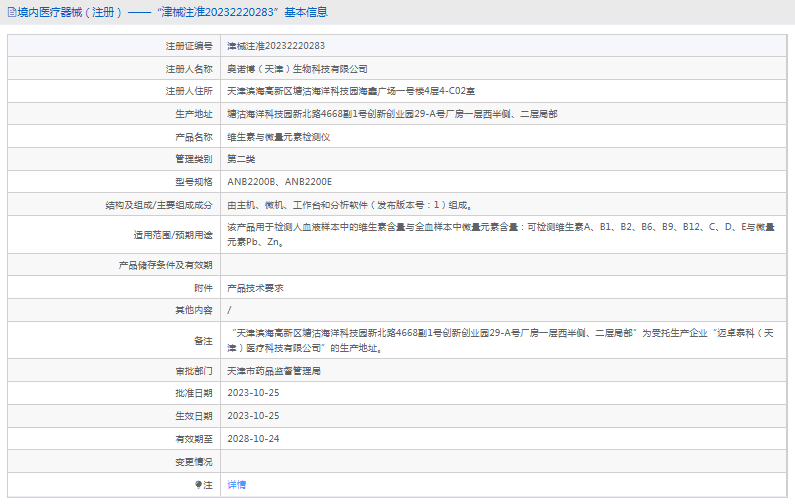The width and height of the screenshot is (795, 504).
Task: Click the 注册人名称 label
Action: 189,69
